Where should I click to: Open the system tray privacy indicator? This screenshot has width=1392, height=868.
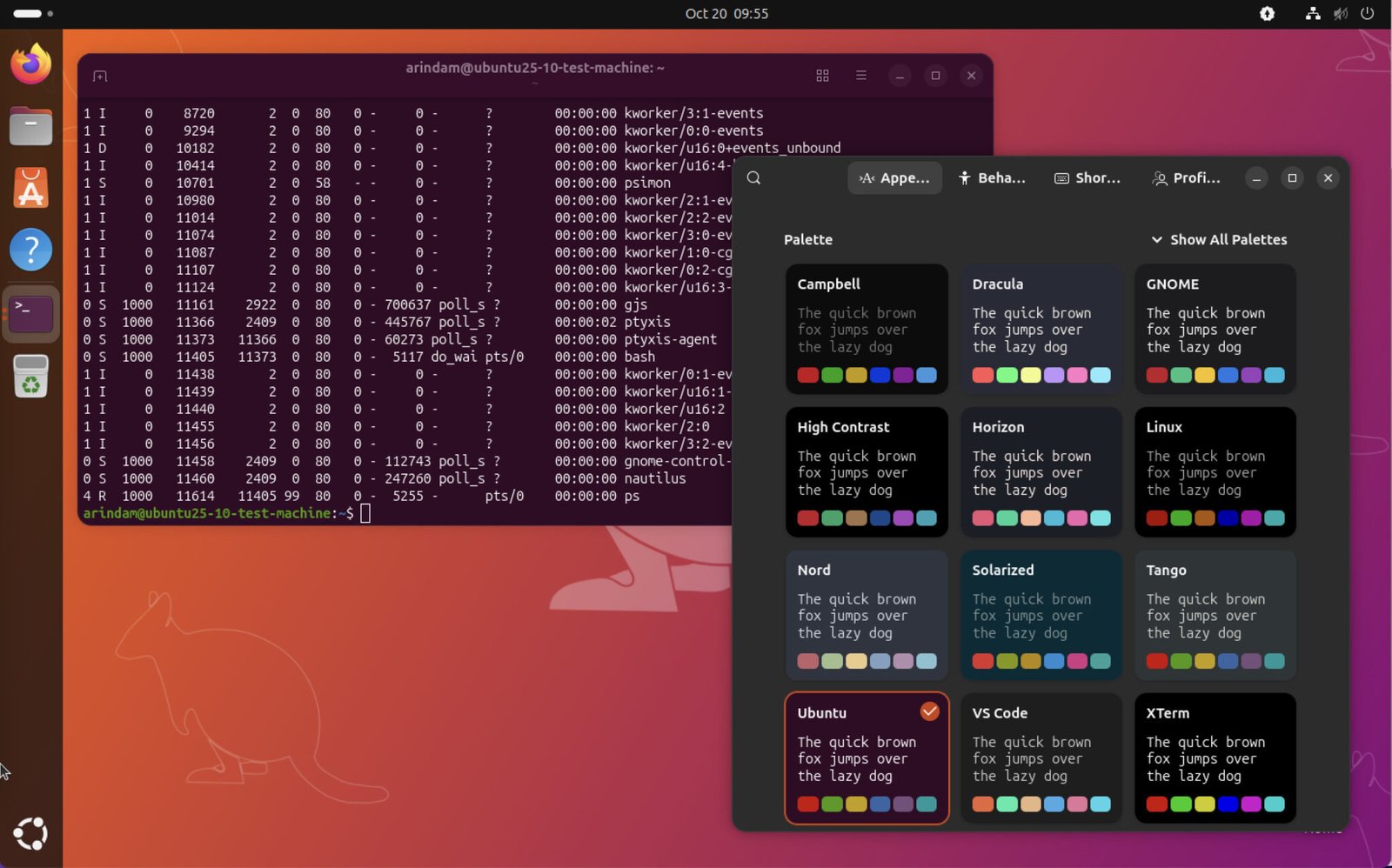(x=1268, y=13)
